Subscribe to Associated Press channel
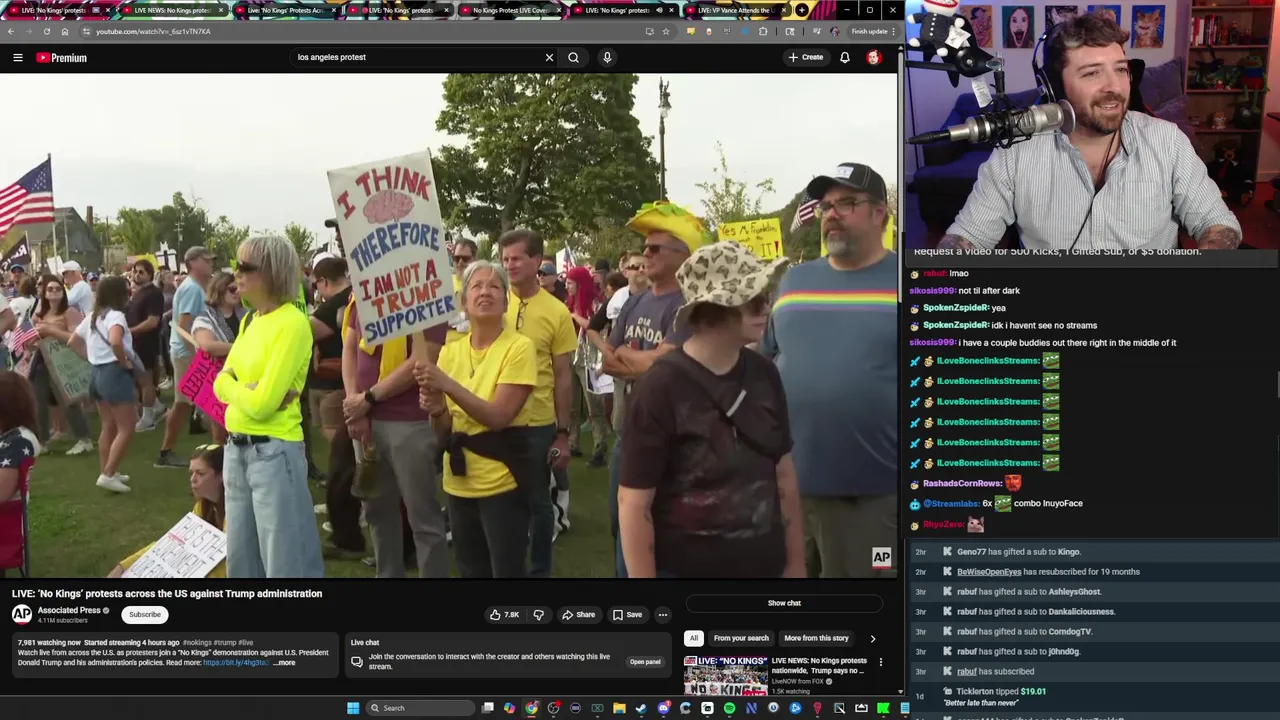The width and height of the screenshot is (1280, 720). coord(144,614)
